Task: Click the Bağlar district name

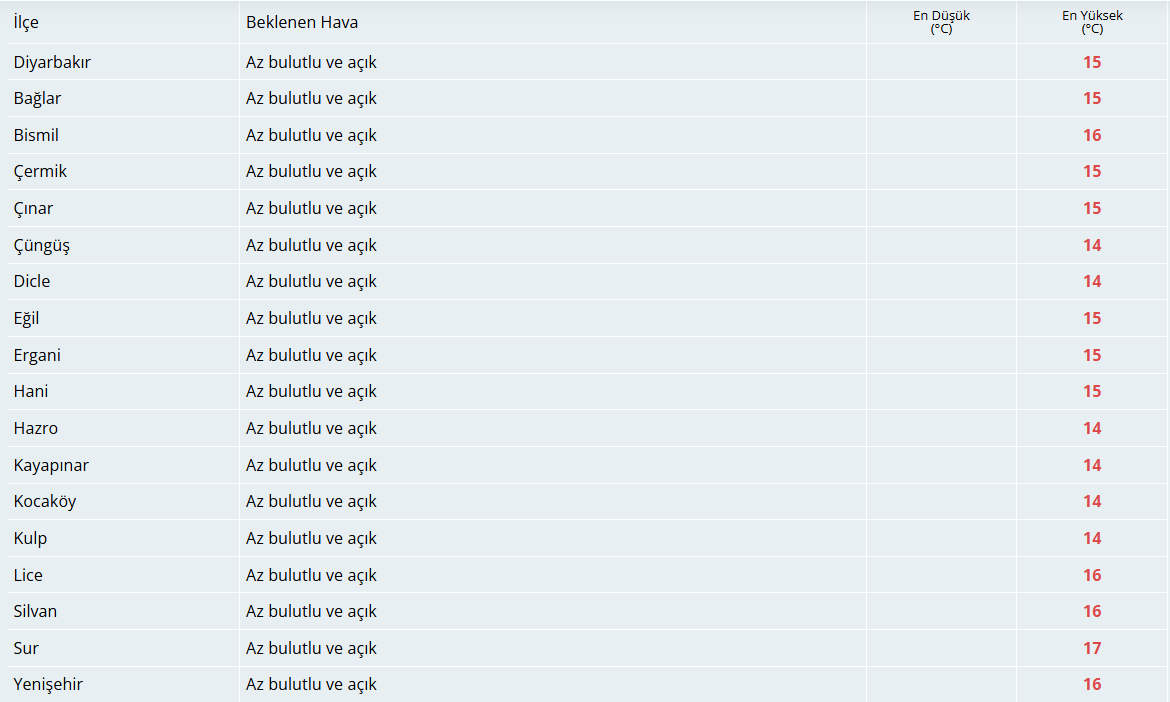Action: pyautogui.click(x=37, y=98)
